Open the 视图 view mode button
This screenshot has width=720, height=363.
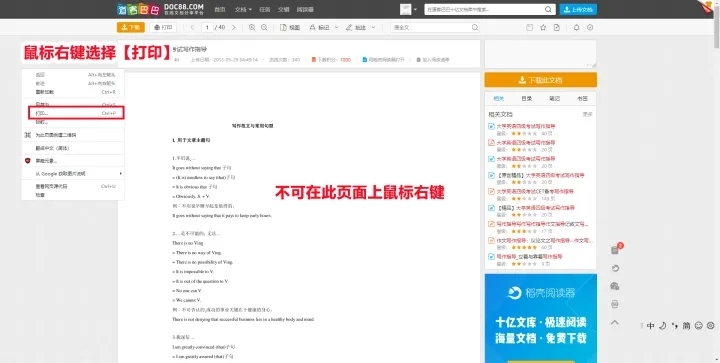[x=290, y=28]
